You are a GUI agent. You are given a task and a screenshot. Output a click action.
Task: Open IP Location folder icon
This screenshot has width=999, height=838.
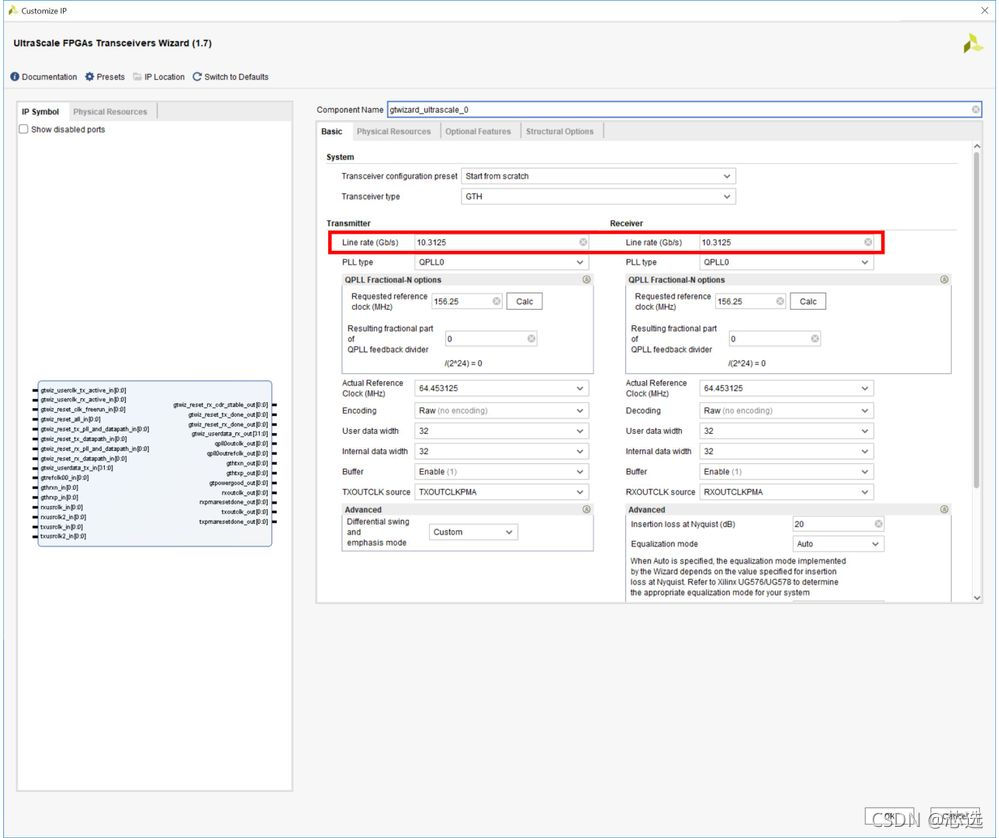click(137, 76)
